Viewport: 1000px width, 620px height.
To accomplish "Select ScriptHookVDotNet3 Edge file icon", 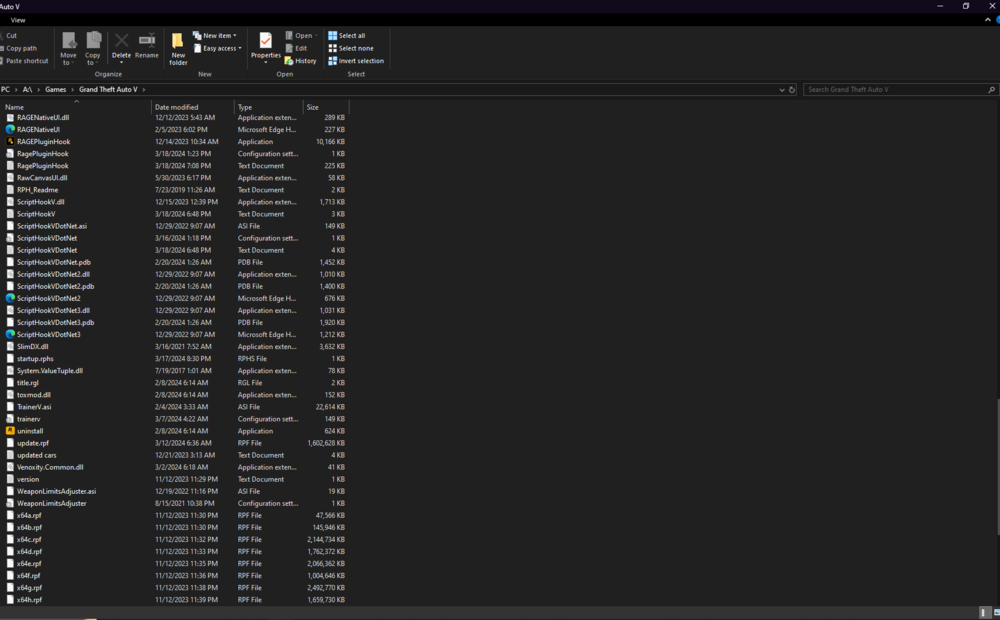I will coord(10,334).
